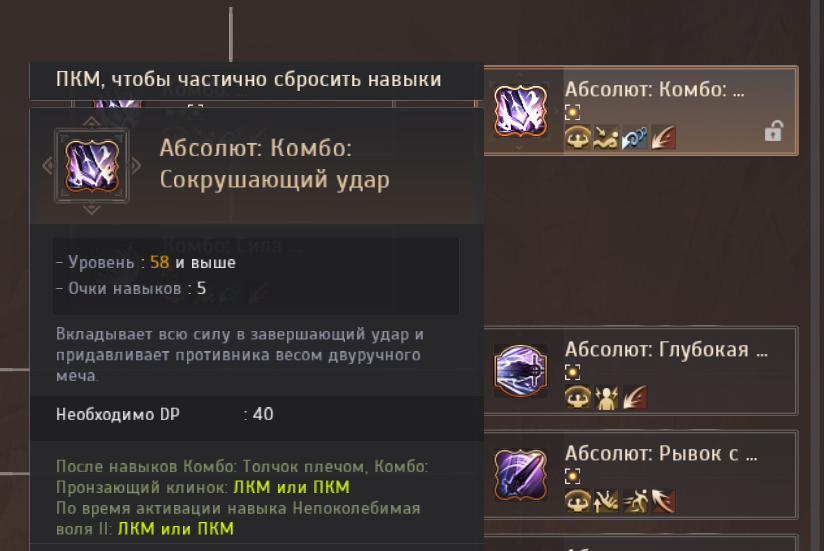Click the chain effect icon in Абсолют: Комбо row
The height and width of the screenshot is (551, 824).
tap(634, 138)
